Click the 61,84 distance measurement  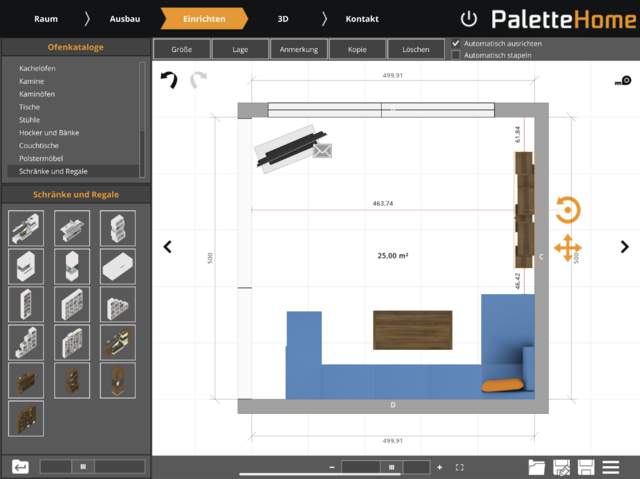(518, 134)
